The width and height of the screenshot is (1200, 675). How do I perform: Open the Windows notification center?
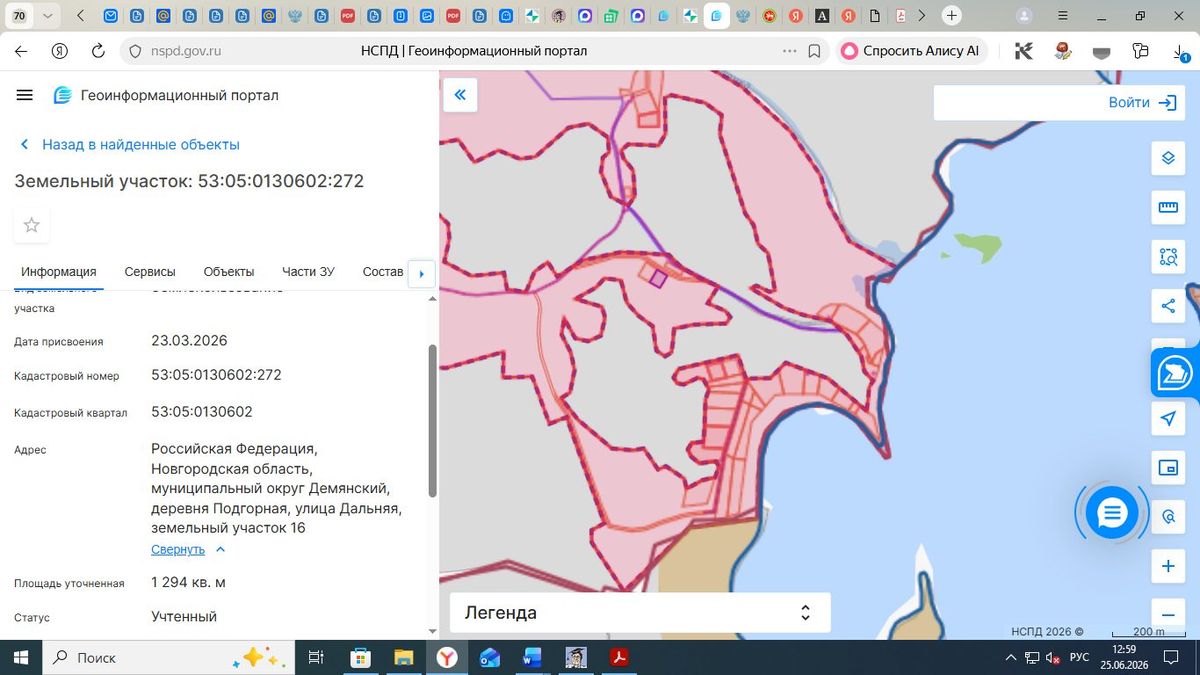tap(1170, 657)
